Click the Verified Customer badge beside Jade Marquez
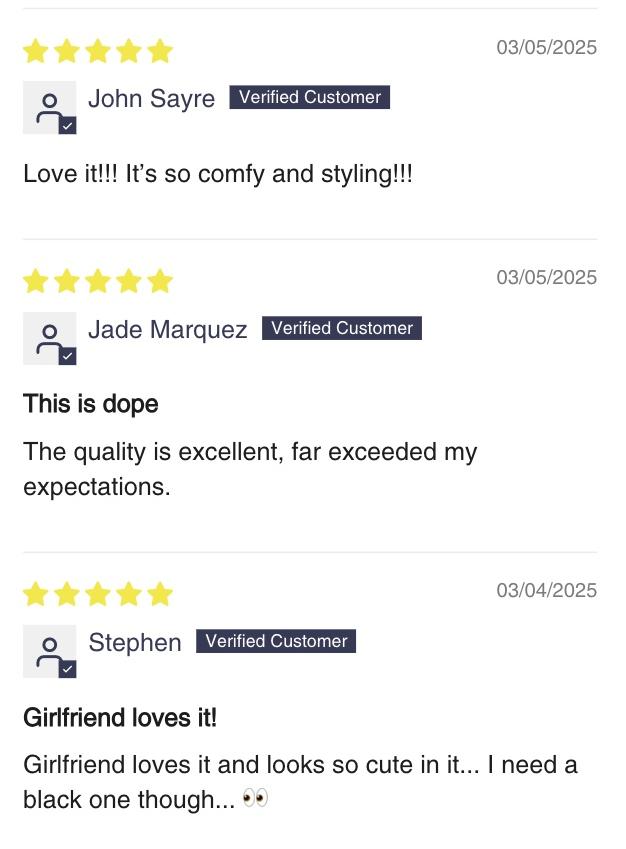626x849 pixels. point(342,328)
